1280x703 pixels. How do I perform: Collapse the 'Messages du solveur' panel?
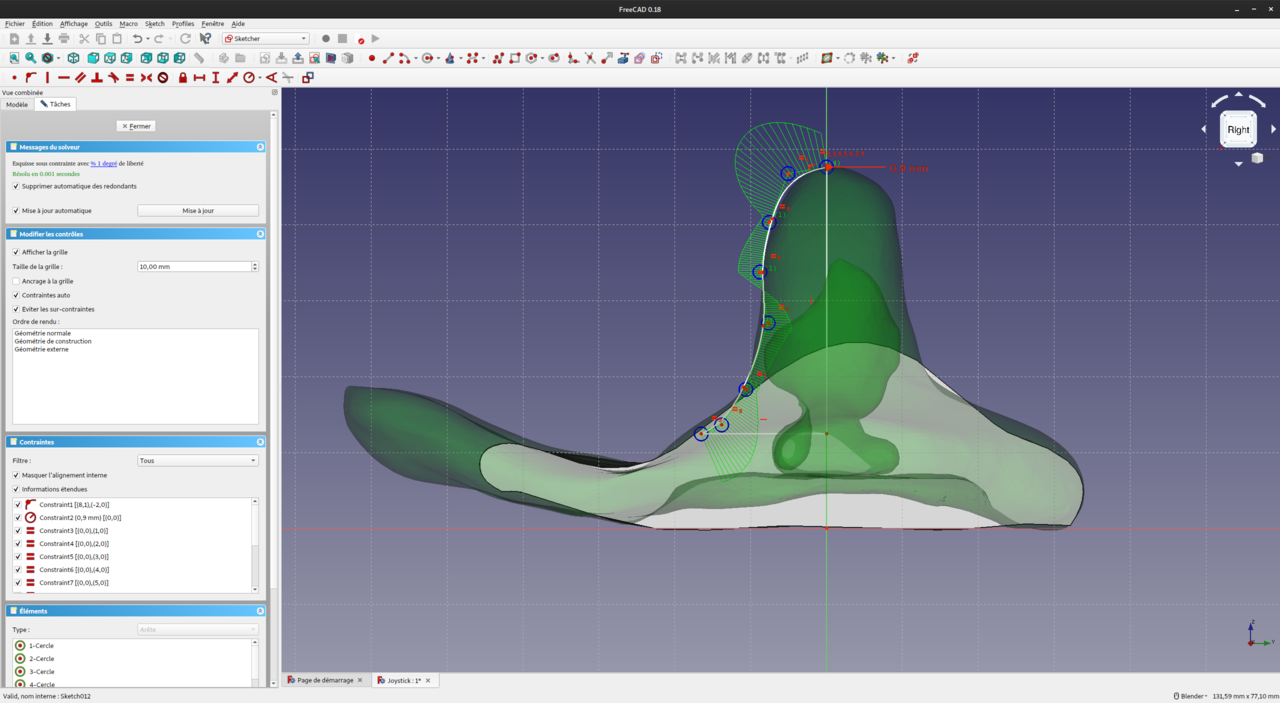tap(260, 147)
